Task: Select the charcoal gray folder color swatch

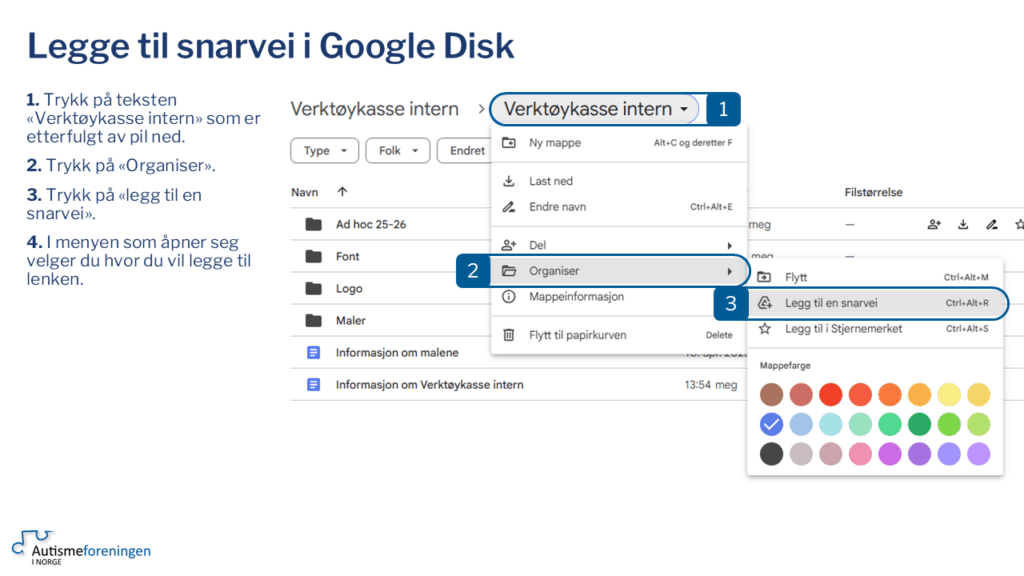Action: (771, 454)
